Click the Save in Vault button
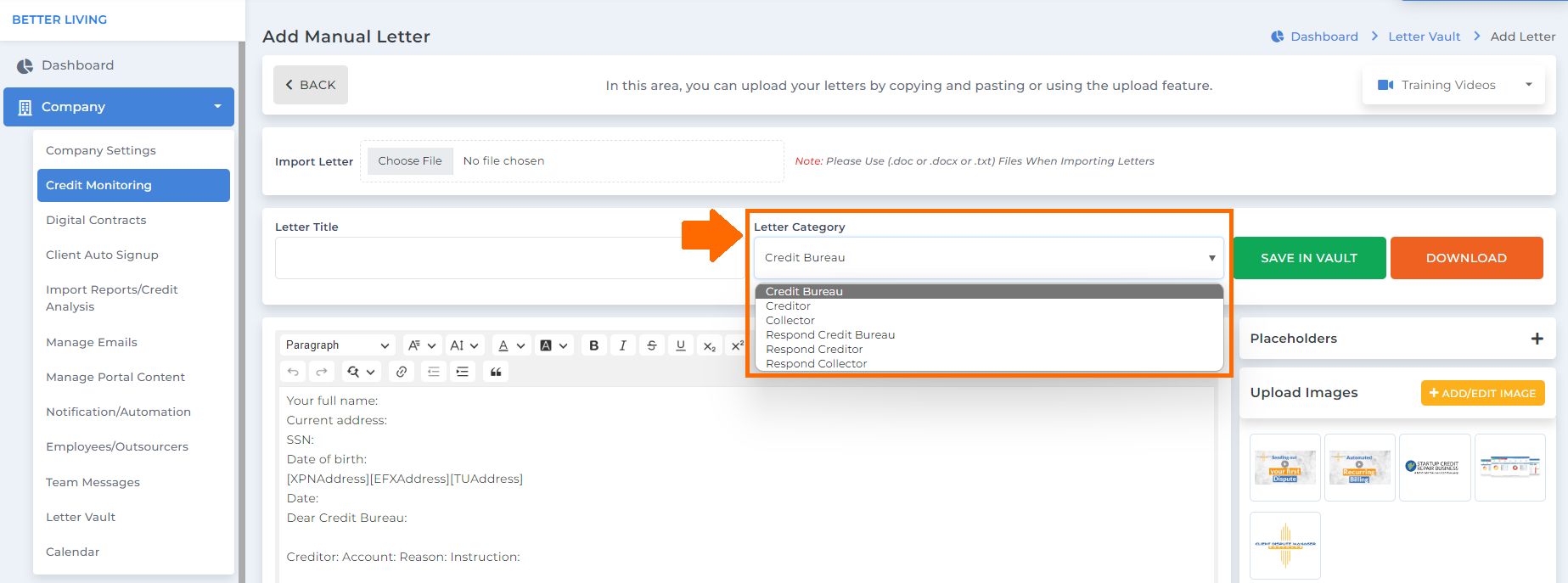Screen dimensions: 1568x583 [1308, 258]
